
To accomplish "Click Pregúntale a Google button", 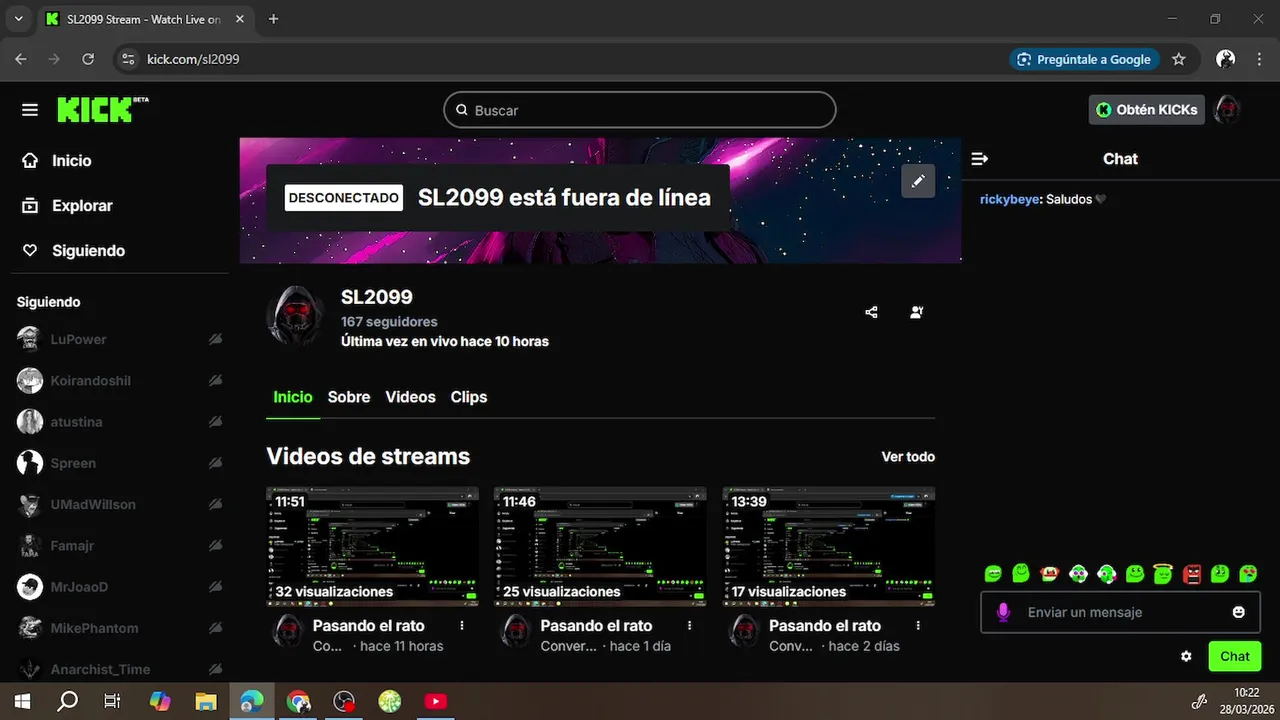I will click(1084, 59).
